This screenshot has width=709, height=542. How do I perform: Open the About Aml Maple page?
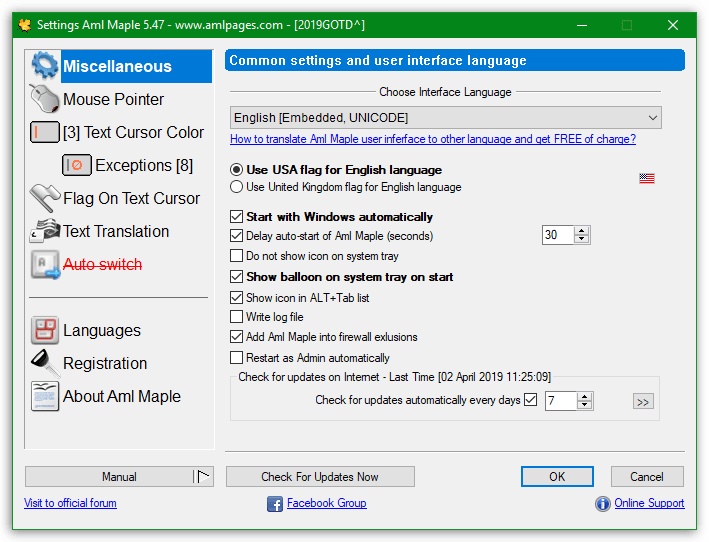point(122,396)
